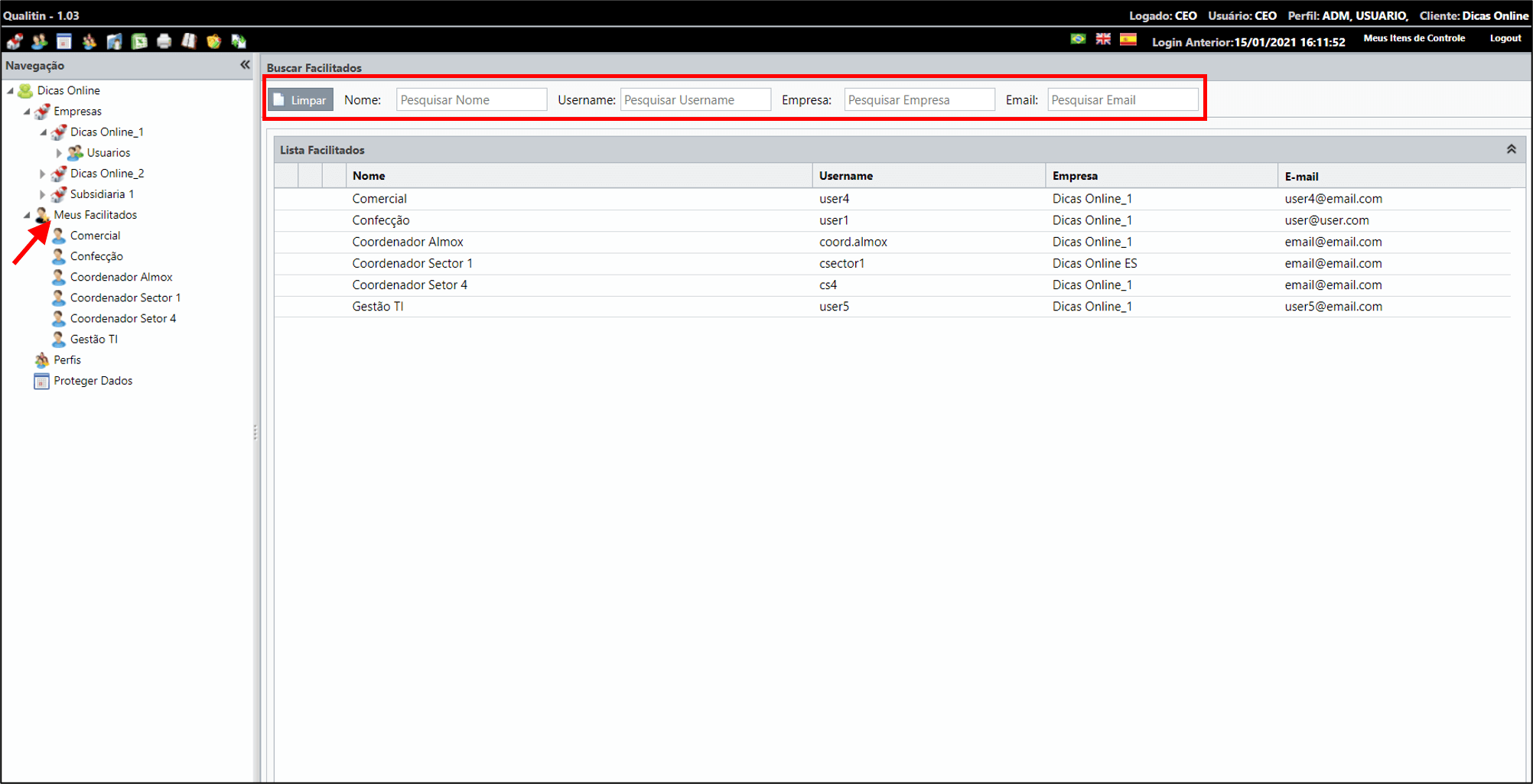
Task: Click the Dicas Online root node icon
Action: click(25, 90)
